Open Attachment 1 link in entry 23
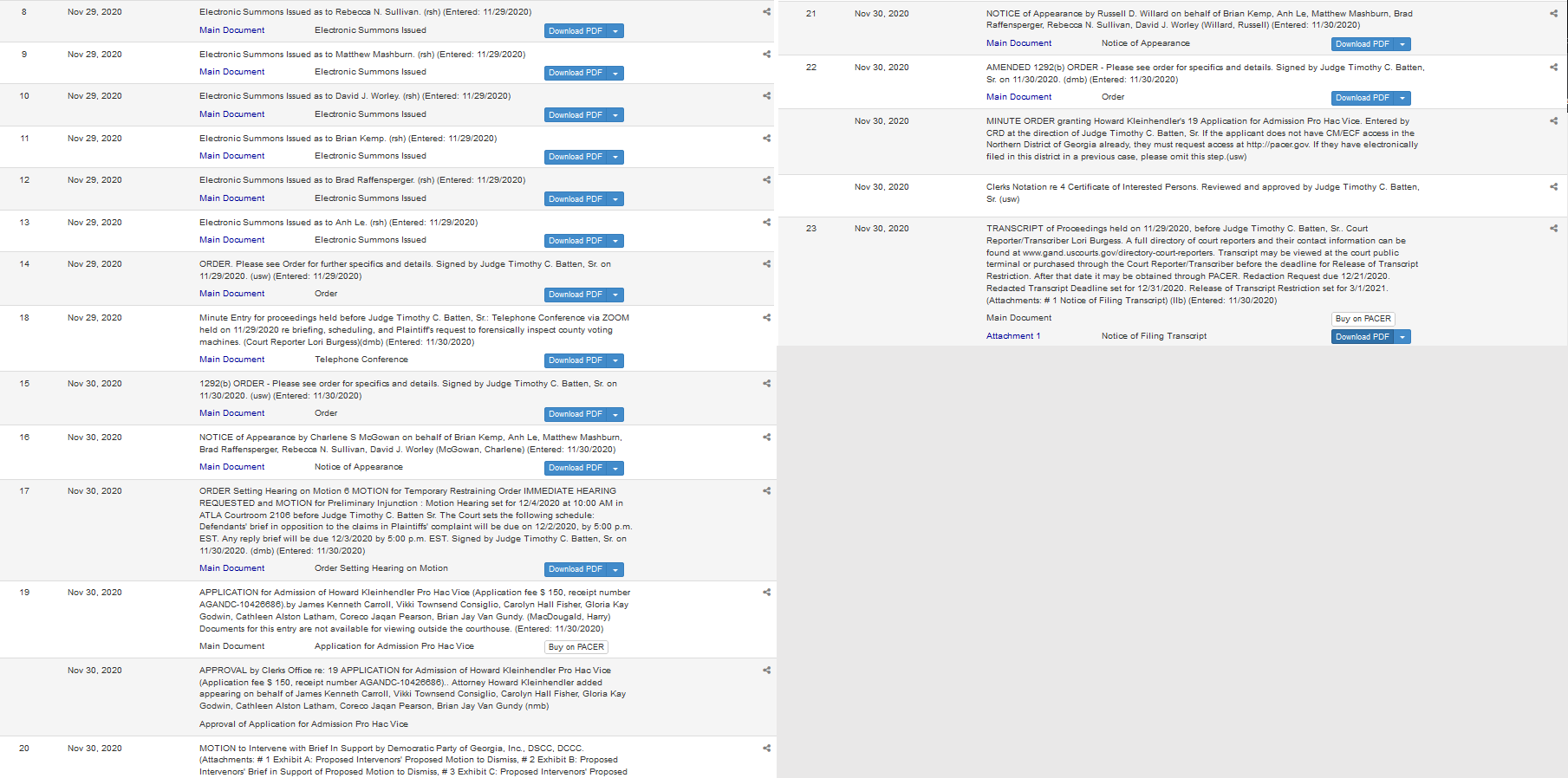Screen dimensions: 1568x778 [x=1013, y=336]
